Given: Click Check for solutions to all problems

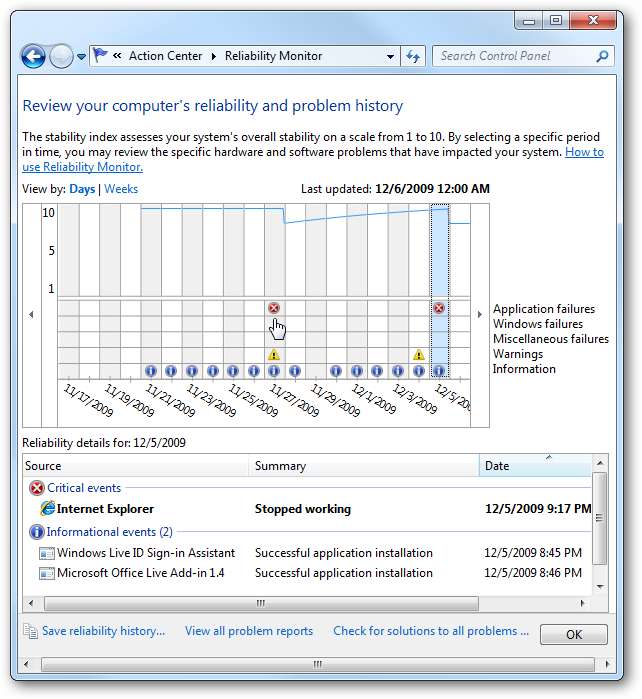Looking at the screenshot, I should tap(431, 631).
